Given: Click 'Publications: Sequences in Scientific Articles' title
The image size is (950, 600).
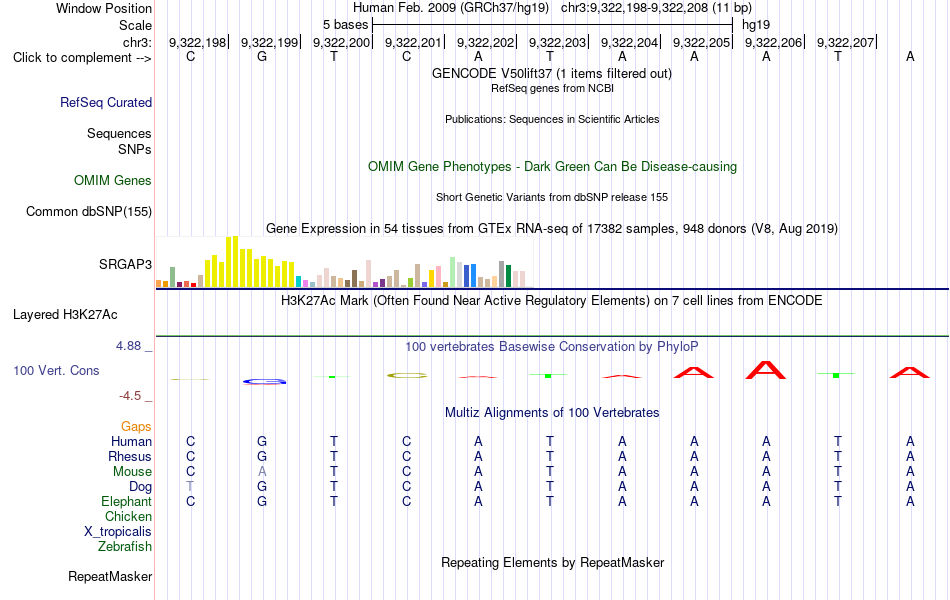Looking at the screenshot, I should (552, 119).
